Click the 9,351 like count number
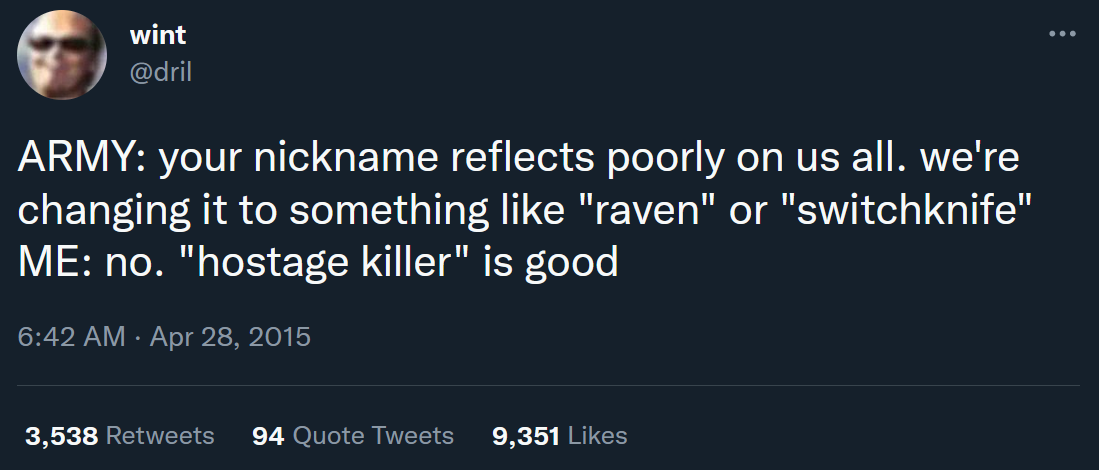 [x=526, y=436]
